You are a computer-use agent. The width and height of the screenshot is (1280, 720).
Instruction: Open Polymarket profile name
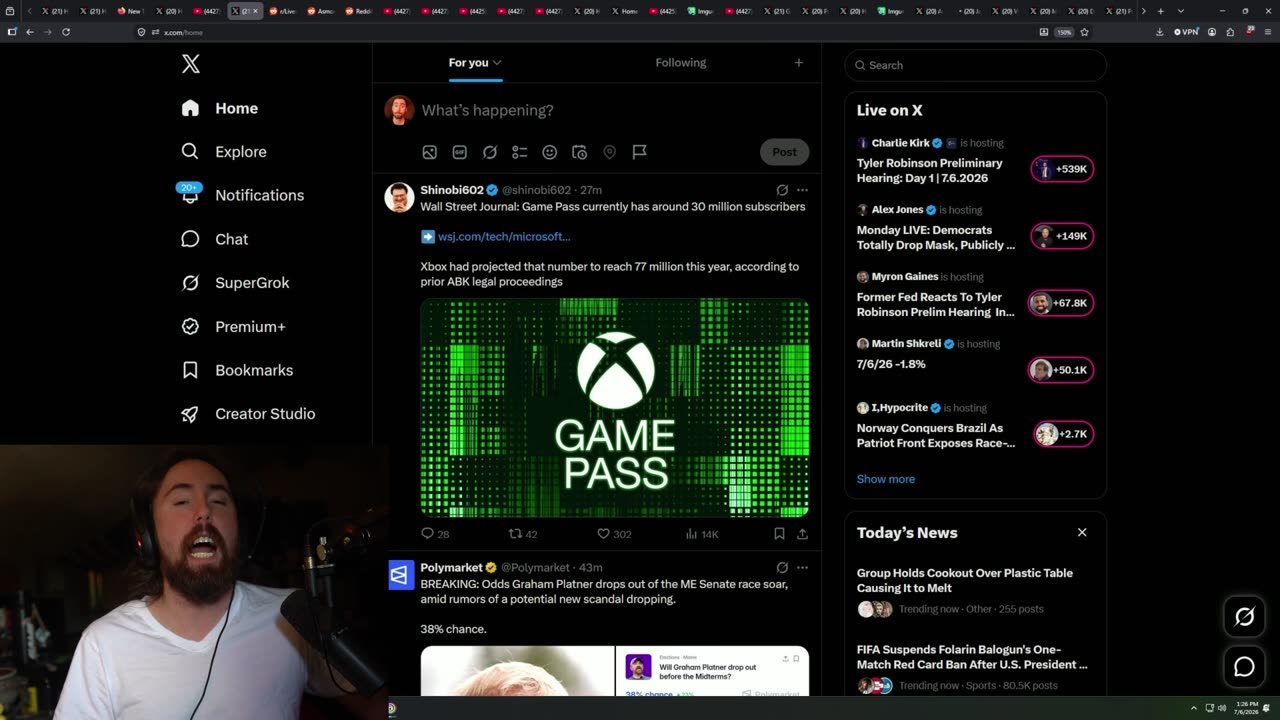coord(451,567)
